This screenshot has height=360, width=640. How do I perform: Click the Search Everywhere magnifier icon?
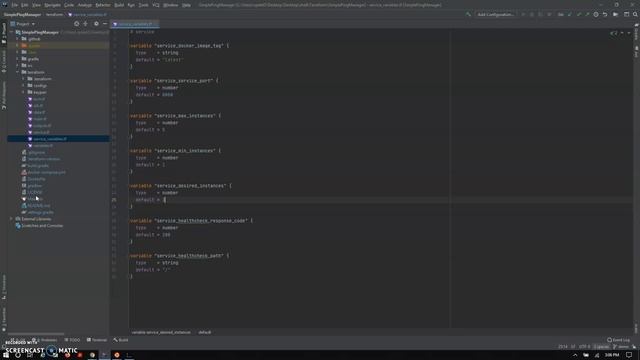click(x=635, y=15)
